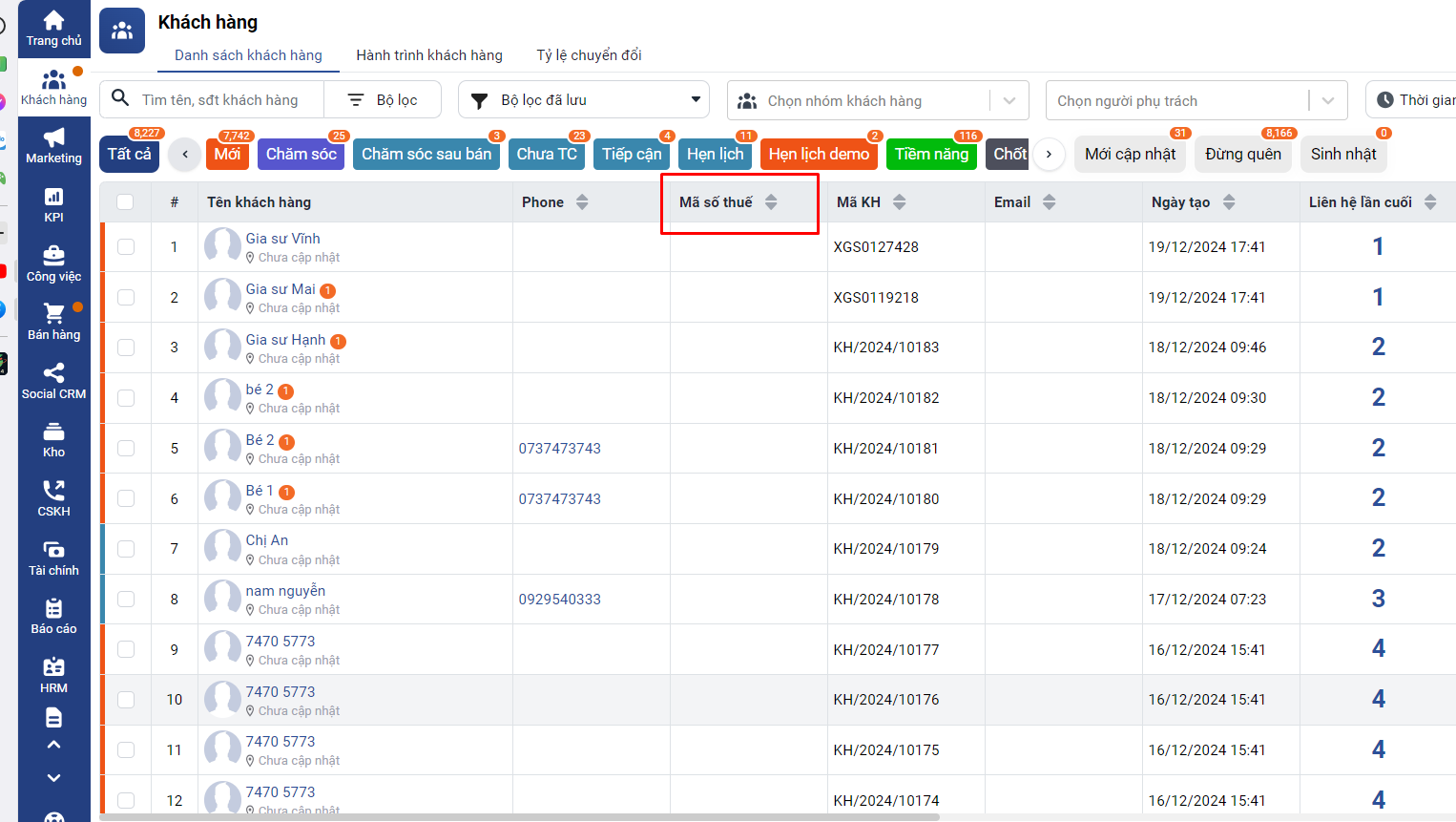Open the HRM sidebar icon
The width and height of the screenshot is (1456, 822).
pos(53,674)
